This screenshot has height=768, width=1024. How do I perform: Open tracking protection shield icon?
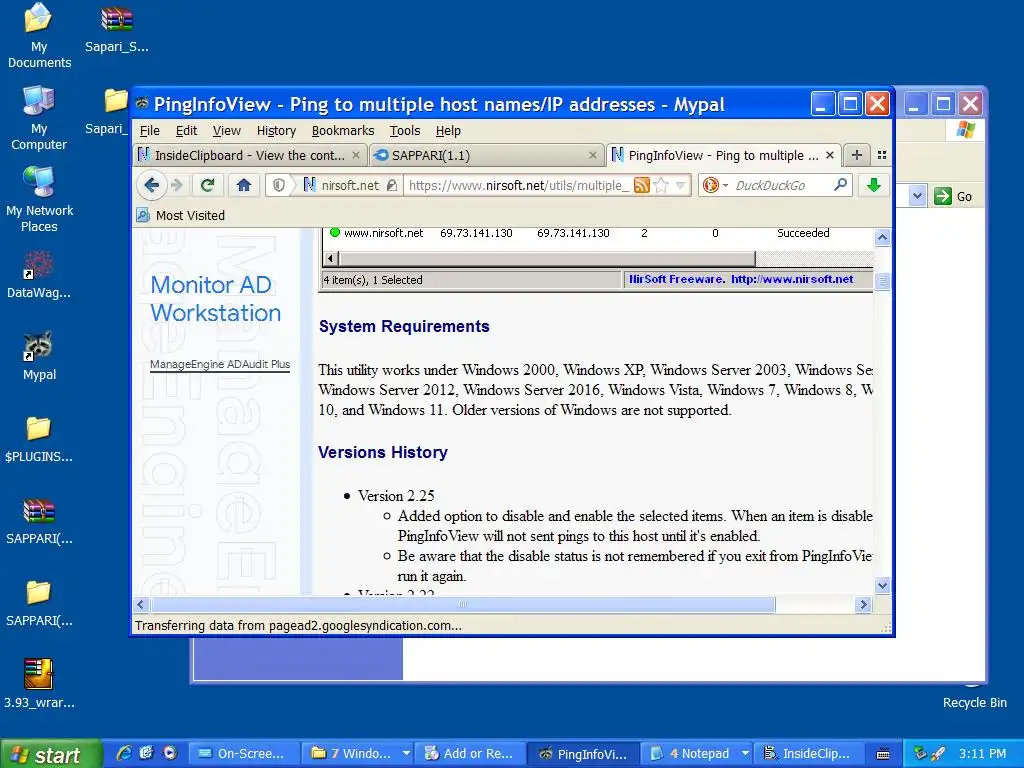tap(279, 185)
